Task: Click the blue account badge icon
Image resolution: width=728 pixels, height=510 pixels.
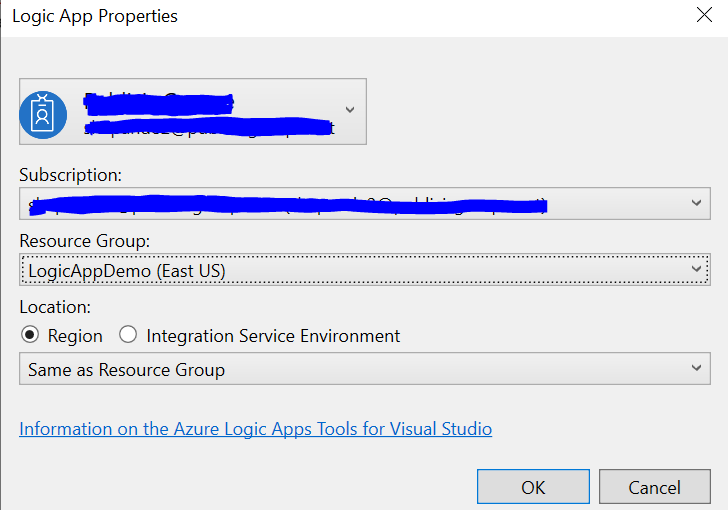Action: click(43, 114)
